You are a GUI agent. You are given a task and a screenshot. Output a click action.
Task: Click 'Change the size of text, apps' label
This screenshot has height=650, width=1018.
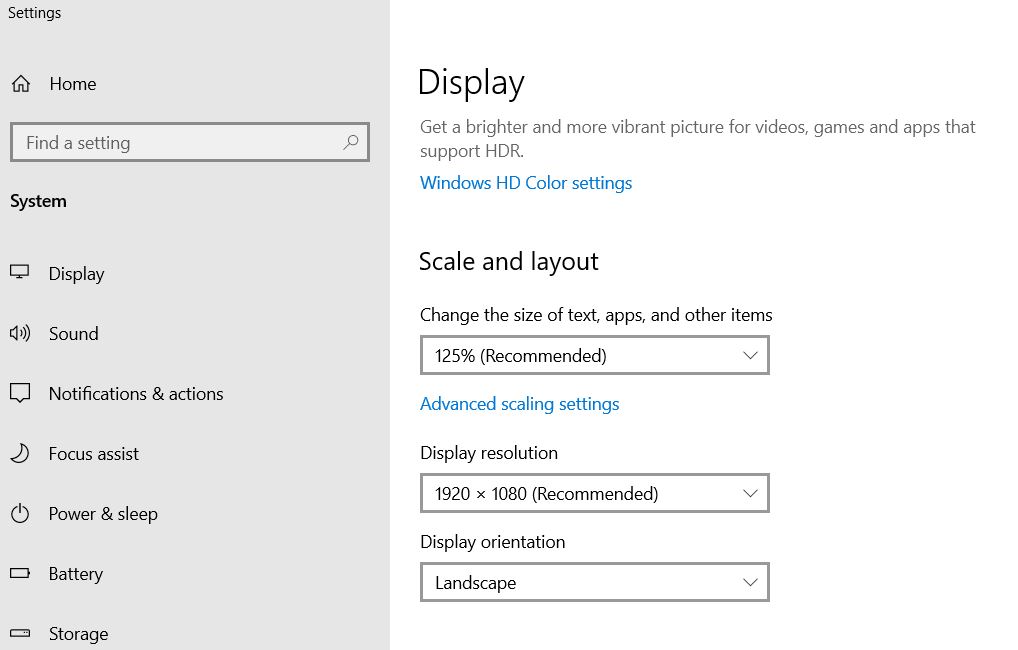(x=596, y=315)
